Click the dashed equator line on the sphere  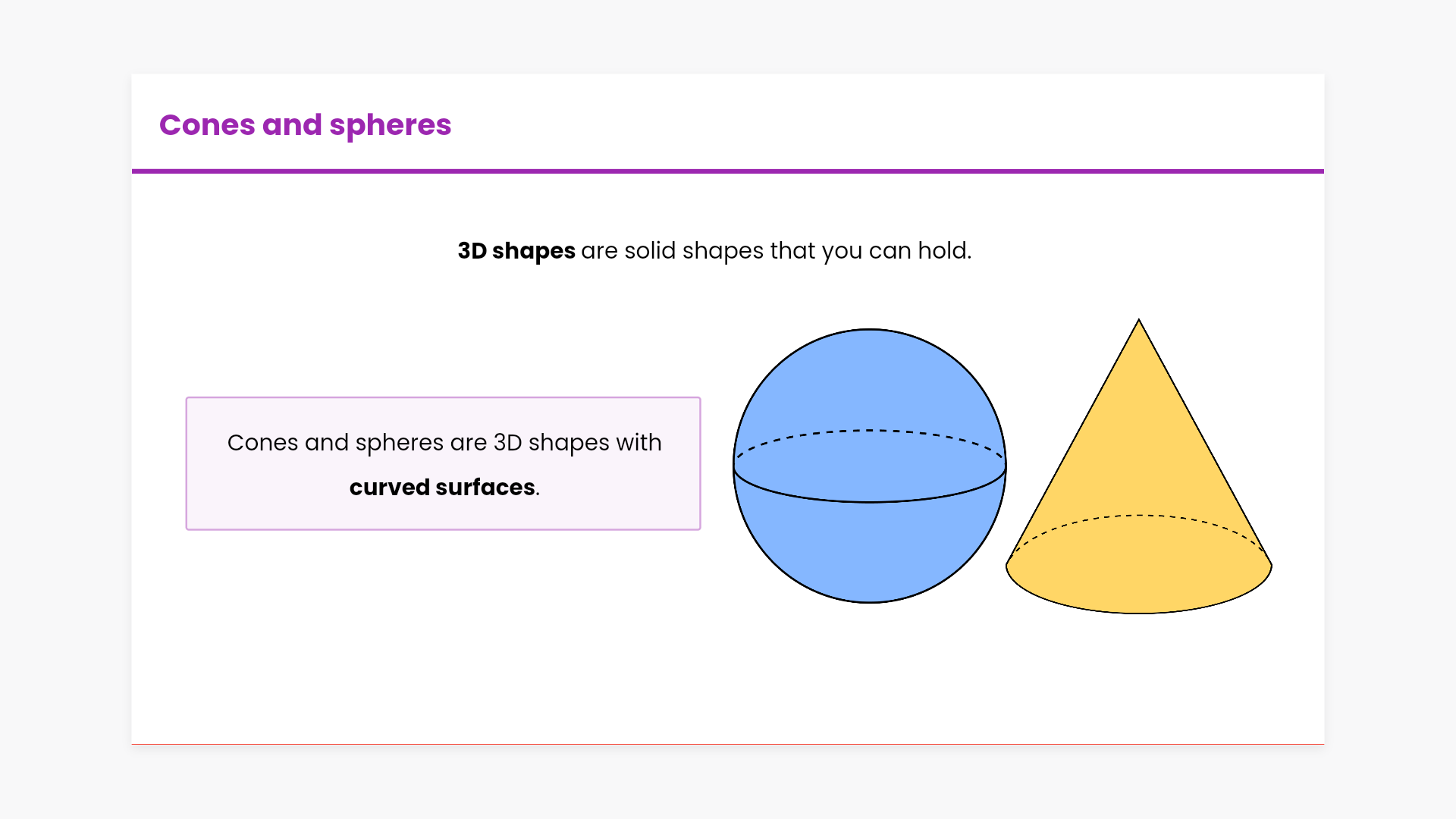click(870, 431)
